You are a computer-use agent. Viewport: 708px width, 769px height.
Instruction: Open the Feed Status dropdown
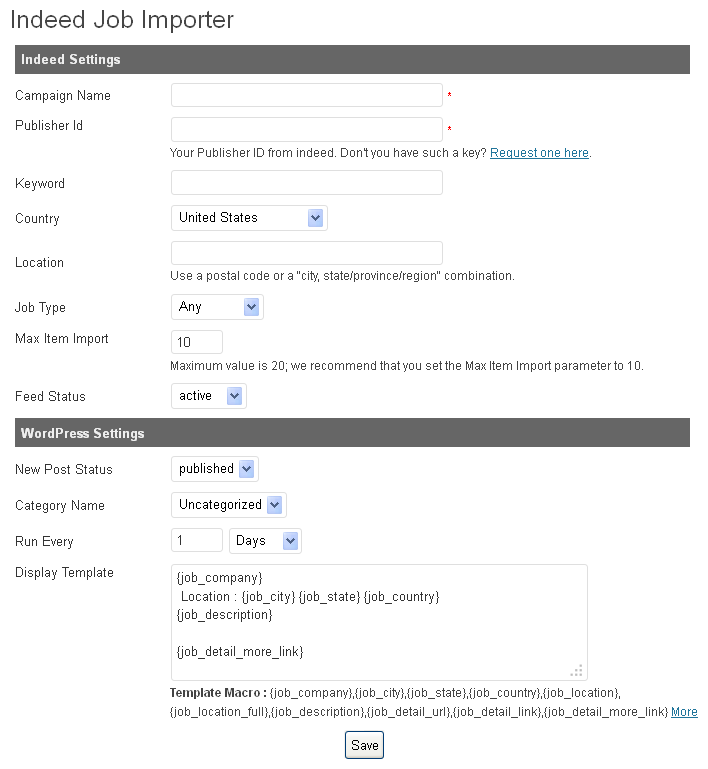(x=208, y=396)
